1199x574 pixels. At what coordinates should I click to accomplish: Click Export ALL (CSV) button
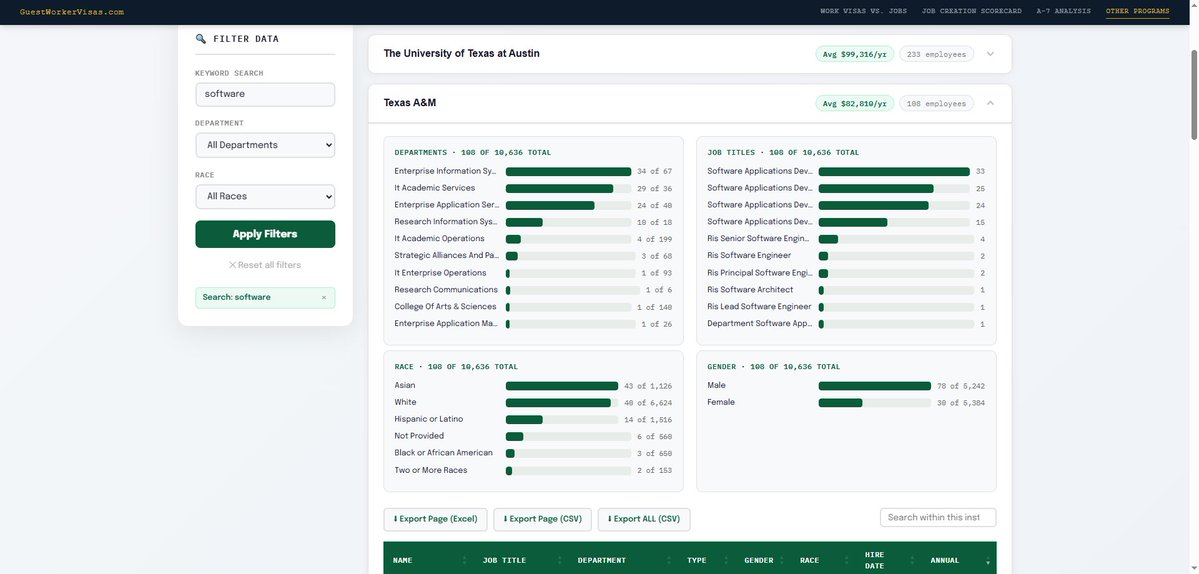point(644,519)
